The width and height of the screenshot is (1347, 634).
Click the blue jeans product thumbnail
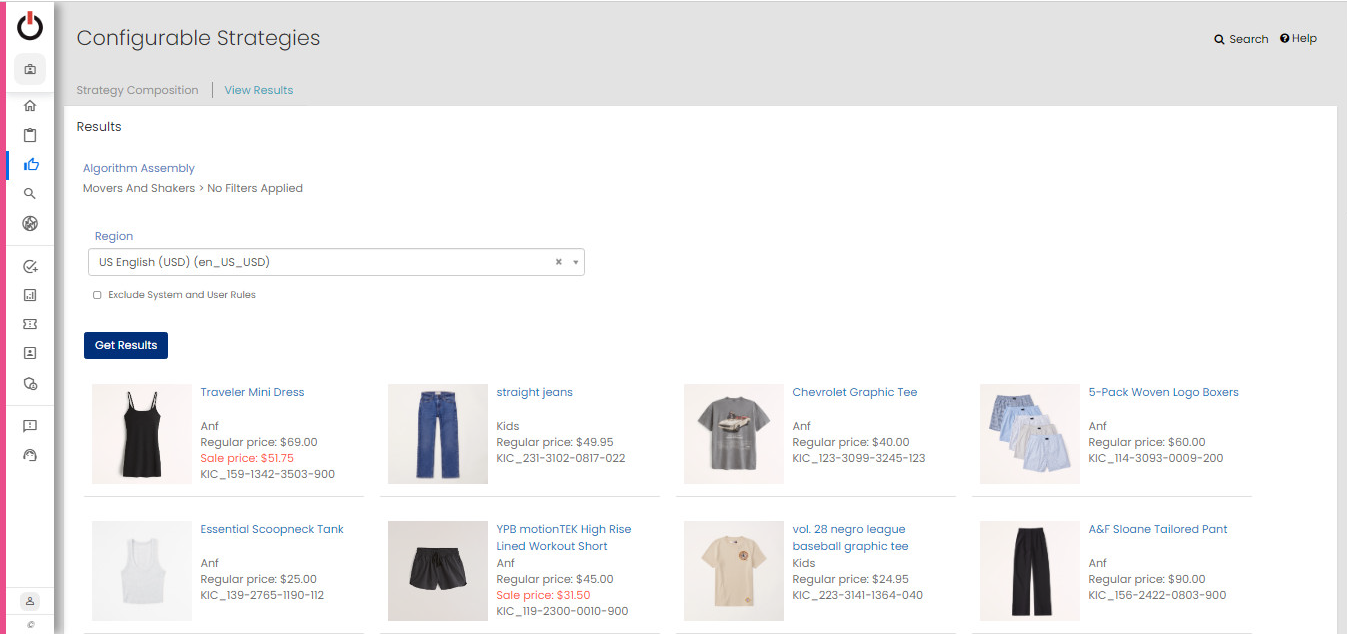pyautogui.click(x=438, y=434)
